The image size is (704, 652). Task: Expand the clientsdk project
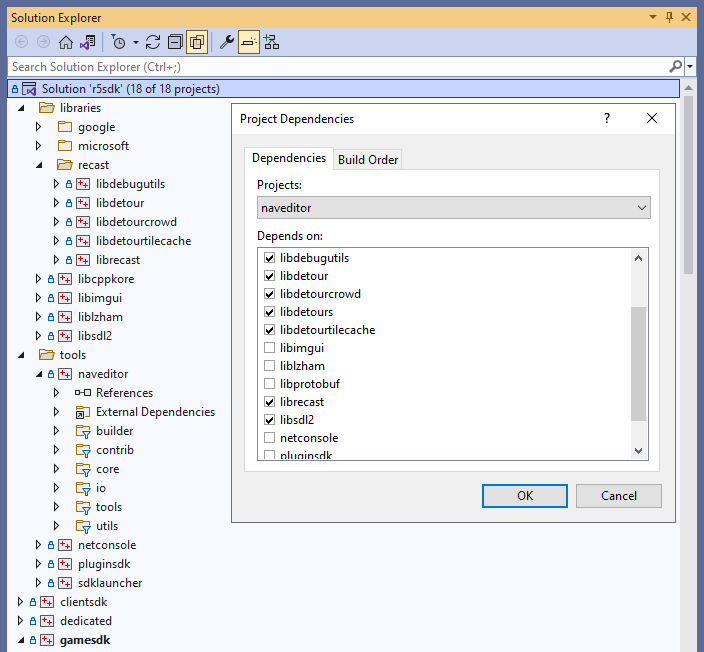[x=20, y=601]
